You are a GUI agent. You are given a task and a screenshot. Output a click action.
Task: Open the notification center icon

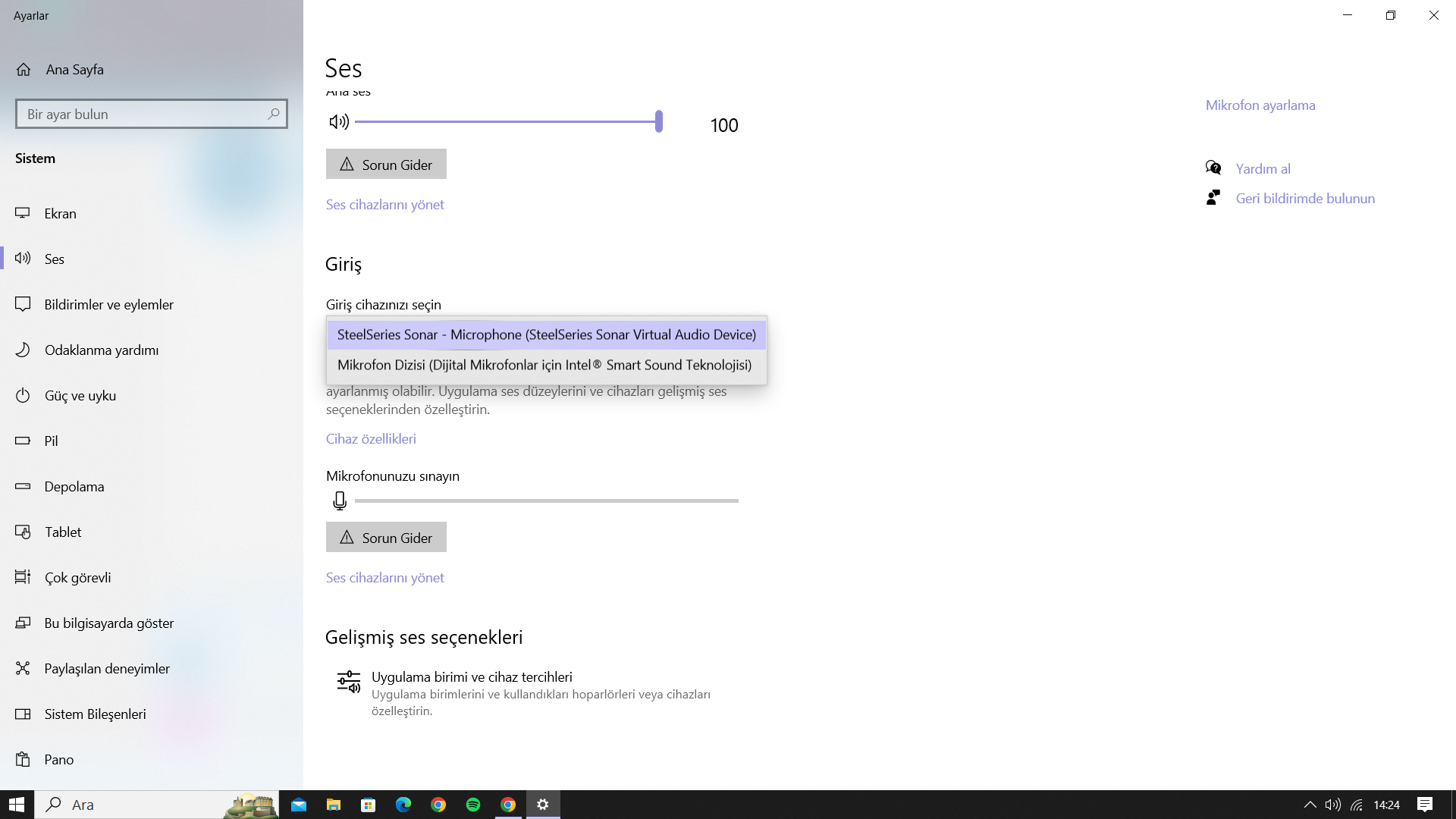click(1425, 805)
